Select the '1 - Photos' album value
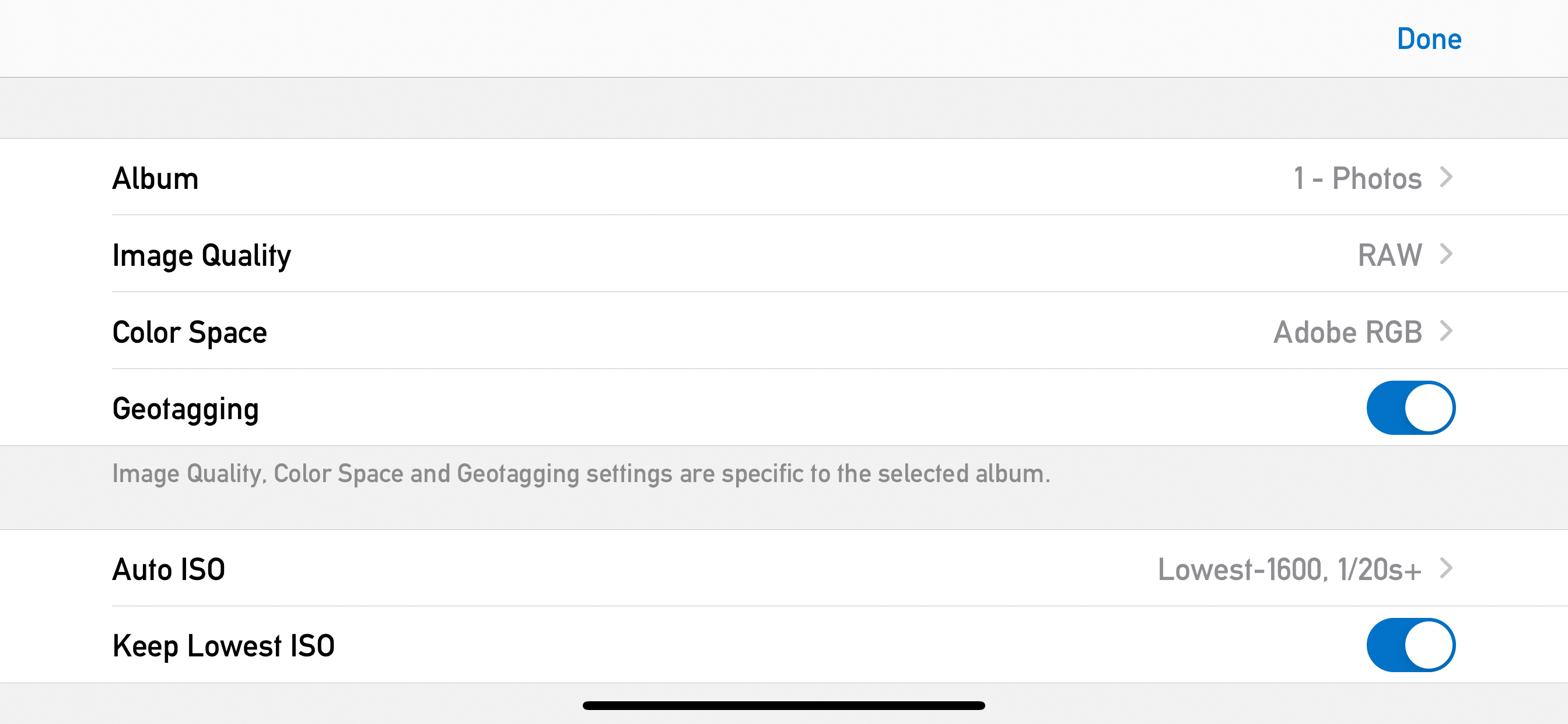This screenshot has height=724, width=1568. [1357, 178]
